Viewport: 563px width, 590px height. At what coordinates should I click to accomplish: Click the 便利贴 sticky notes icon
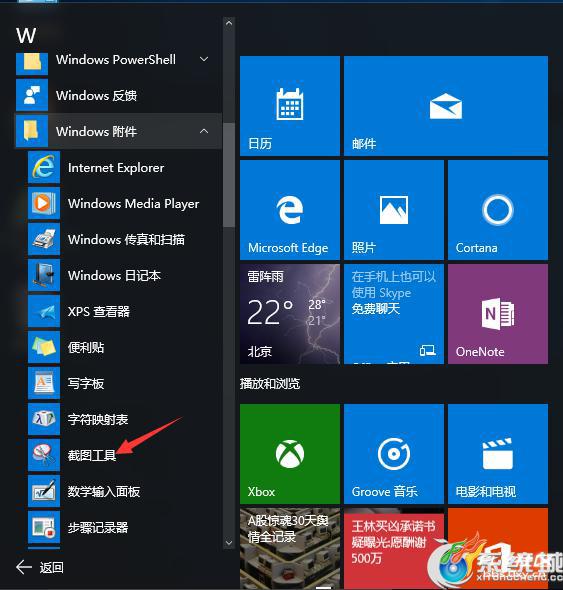(x=44, y=347)
